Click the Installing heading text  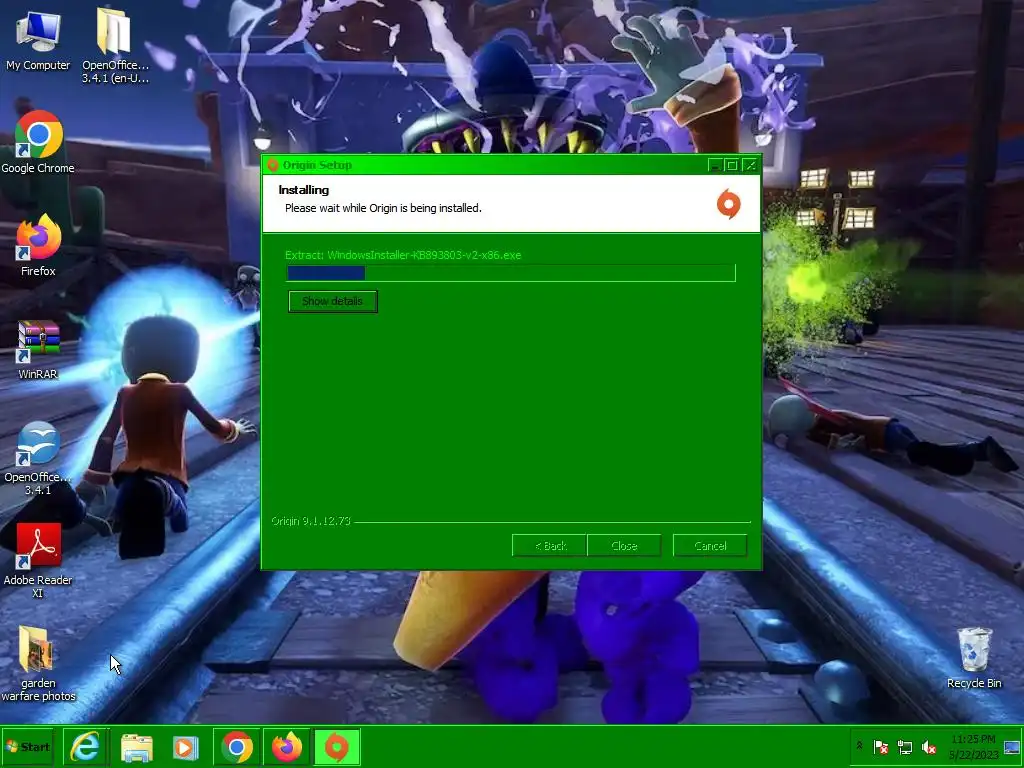[304, 190]
